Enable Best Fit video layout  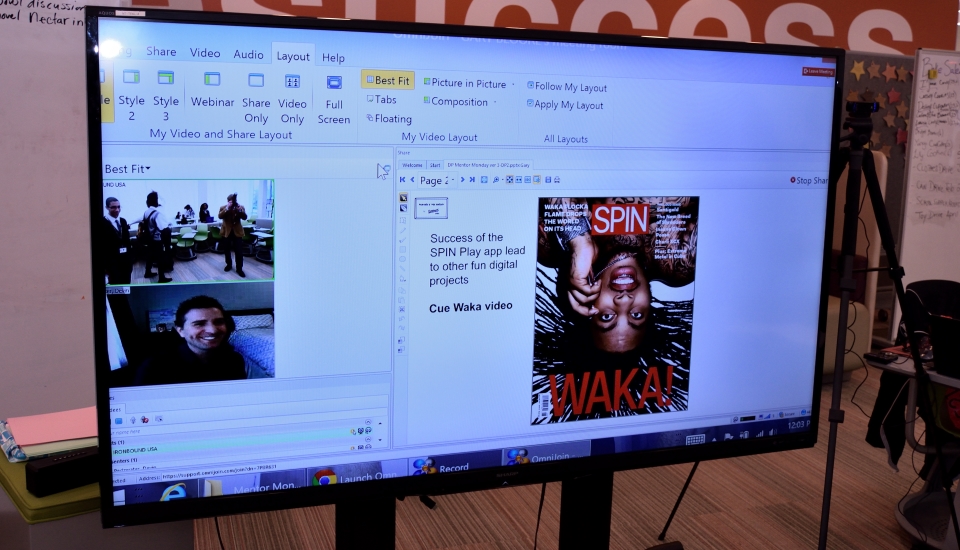[389, 80]
